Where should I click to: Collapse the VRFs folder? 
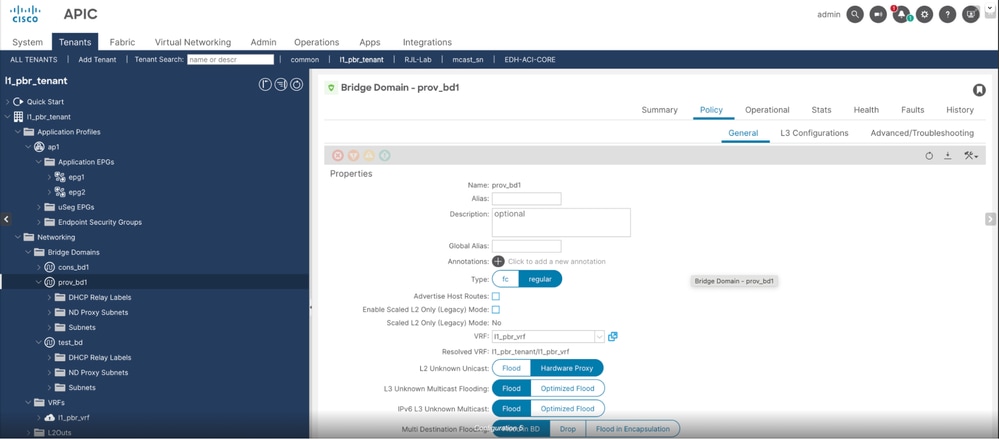tap(28, 403)
